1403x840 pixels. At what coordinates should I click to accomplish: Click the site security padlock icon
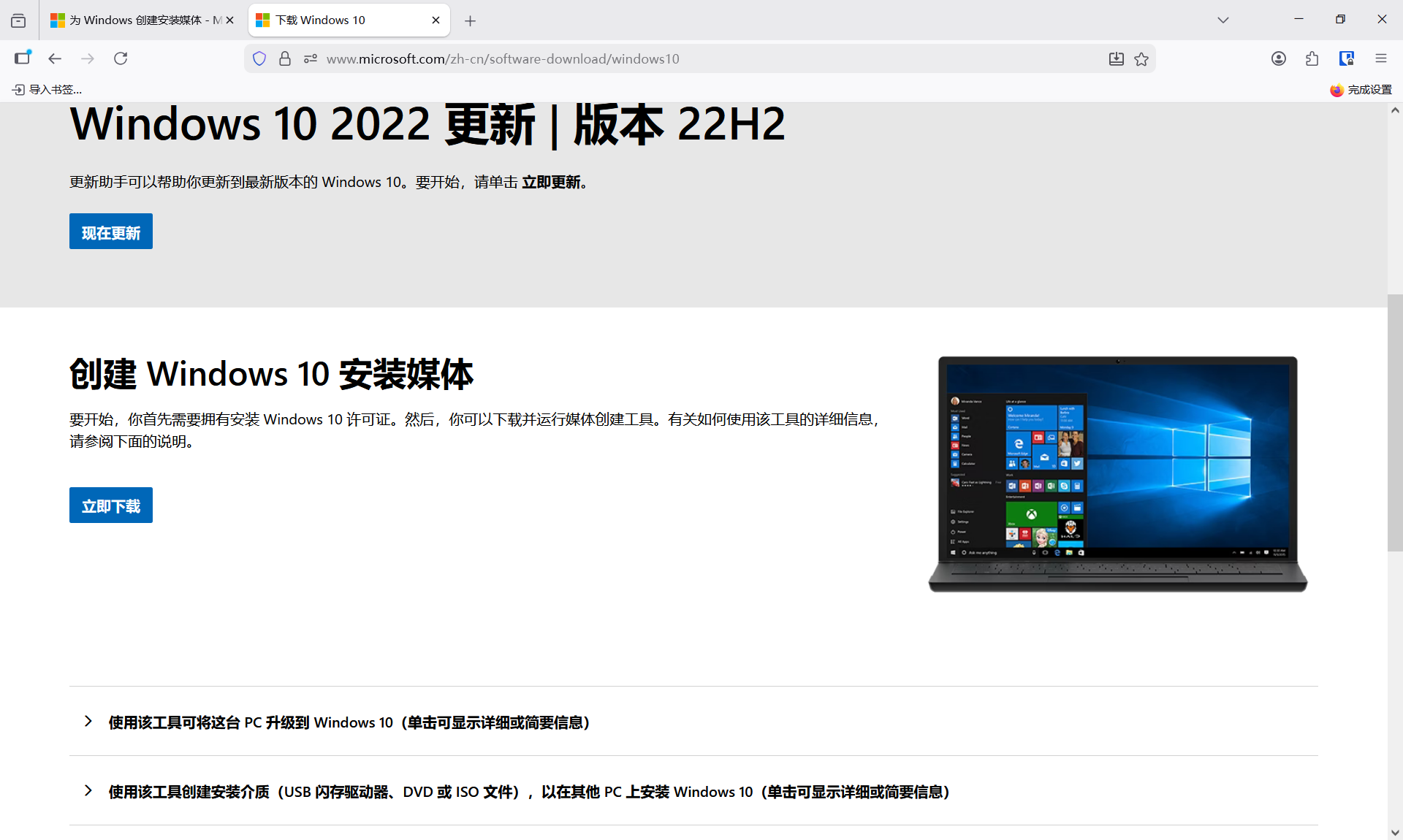pos(285,58)
